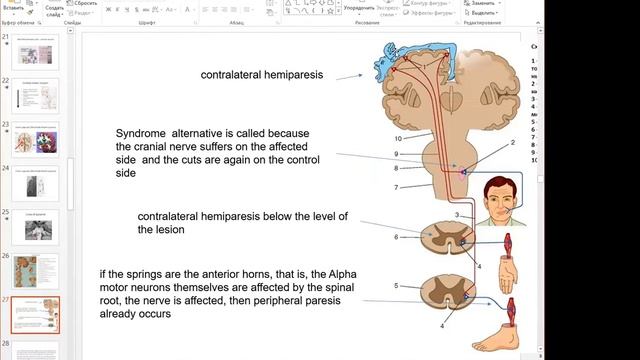Image resolution: width=640 pixels, height=360 pixels.
Task: Open the character spacing dropdown
Action: 156,9
